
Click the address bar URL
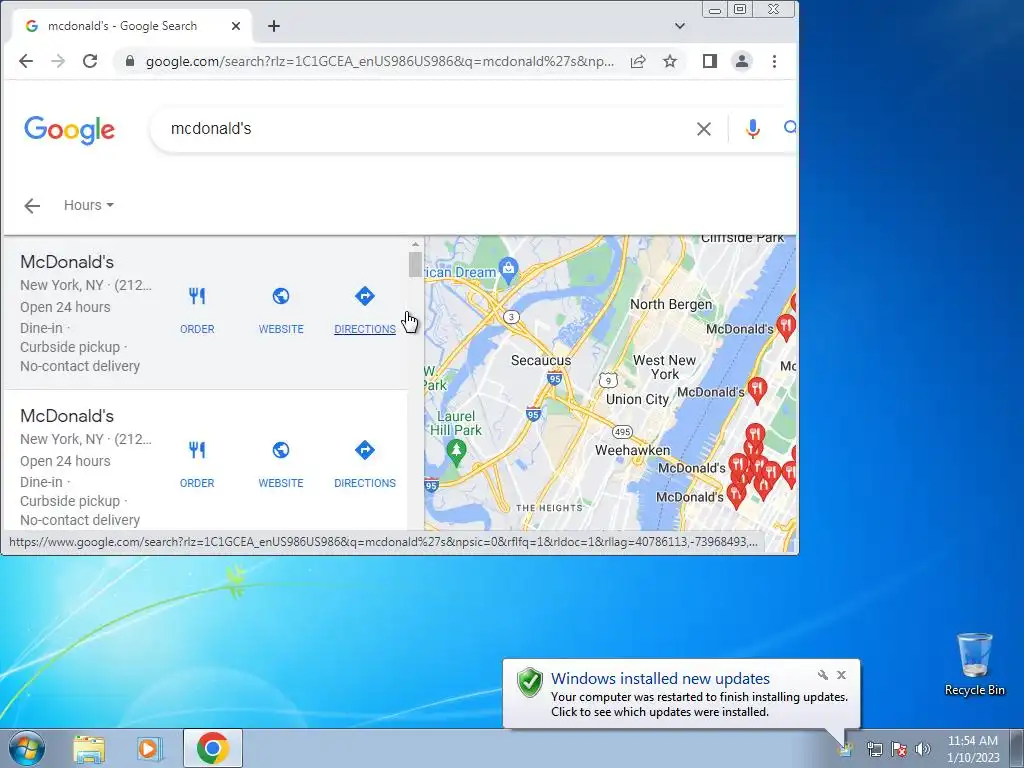(379, 61)
